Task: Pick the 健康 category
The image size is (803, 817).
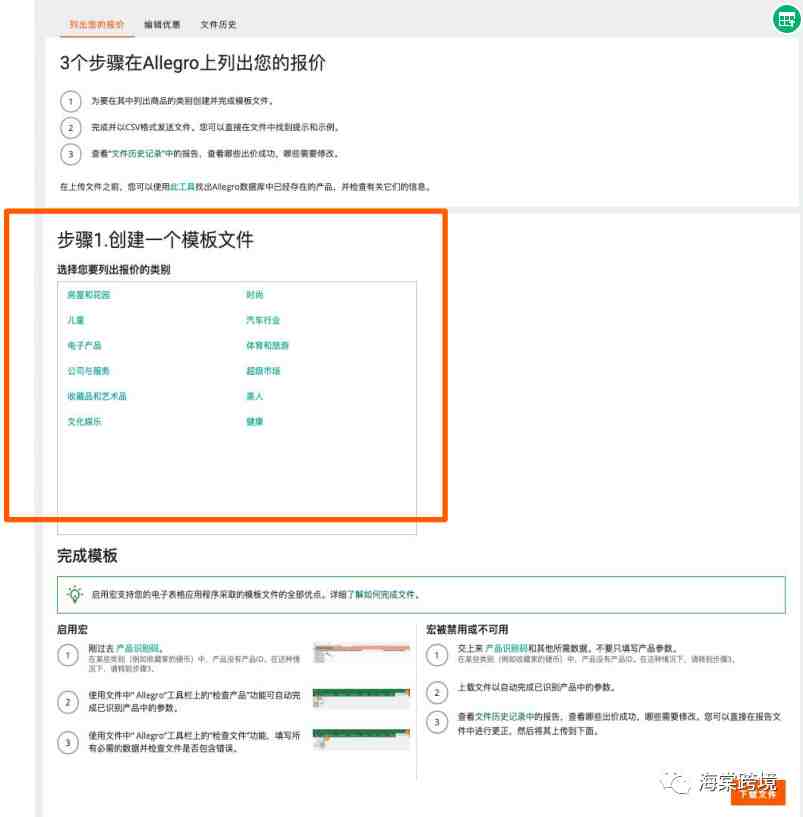Action: pyautogui.click(x=255, y=422)
